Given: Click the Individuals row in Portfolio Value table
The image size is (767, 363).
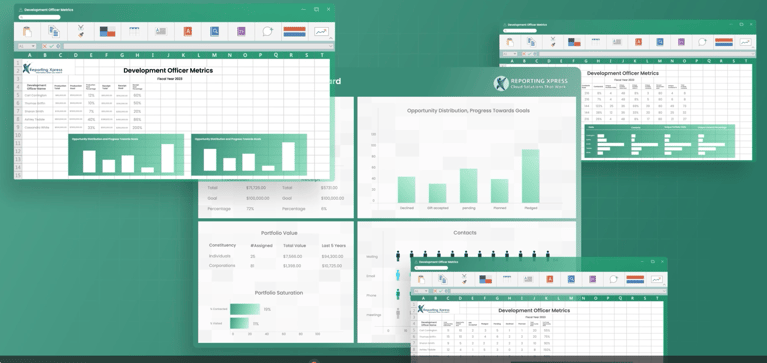Looking at the screenshot, I should [x=276, y=256].
